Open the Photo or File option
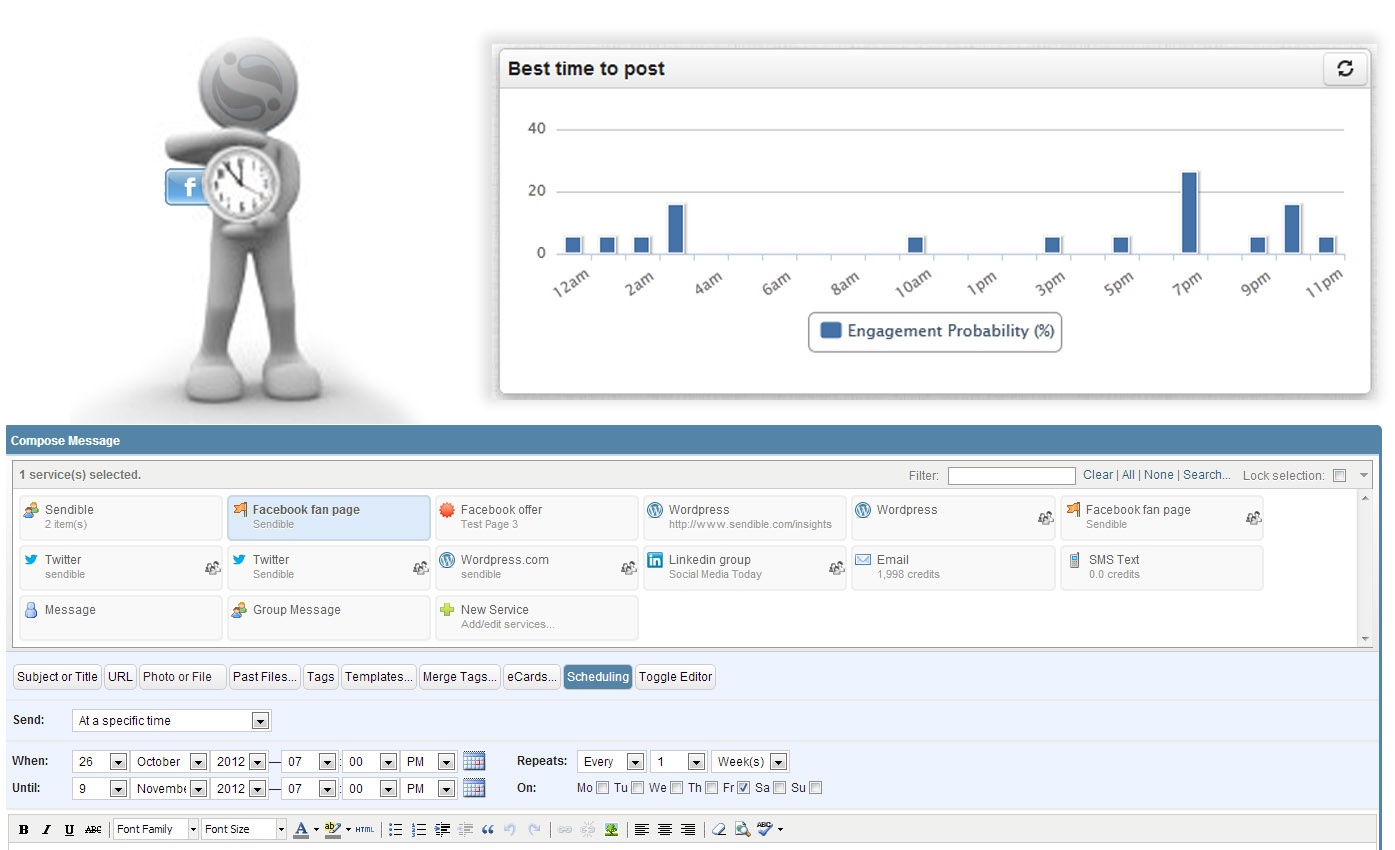The height and width of the screenshot is (850, 1395). click(x=183, y=677)
